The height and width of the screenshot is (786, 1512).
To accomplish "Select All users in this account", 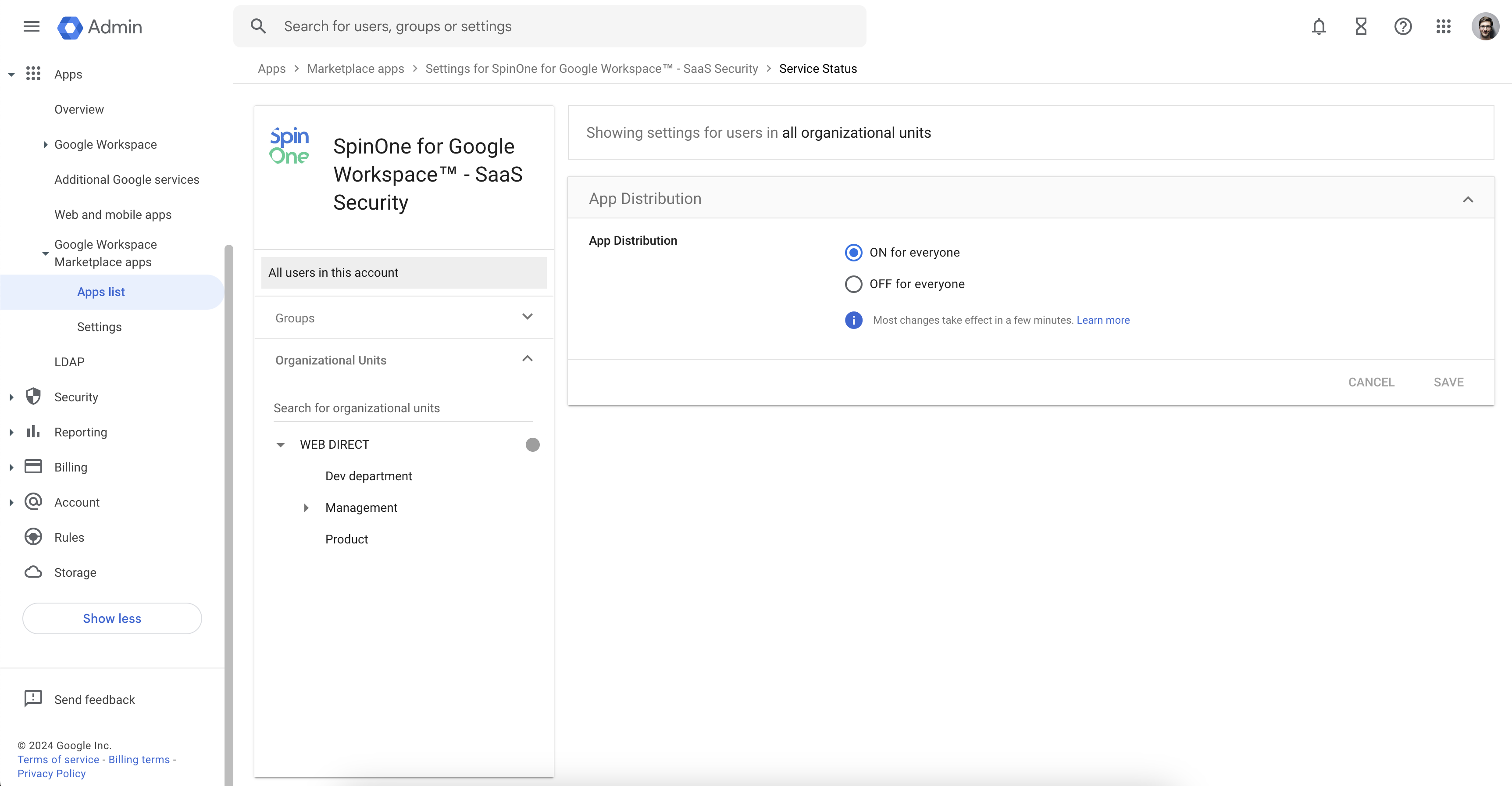I will tap(404, 272).
